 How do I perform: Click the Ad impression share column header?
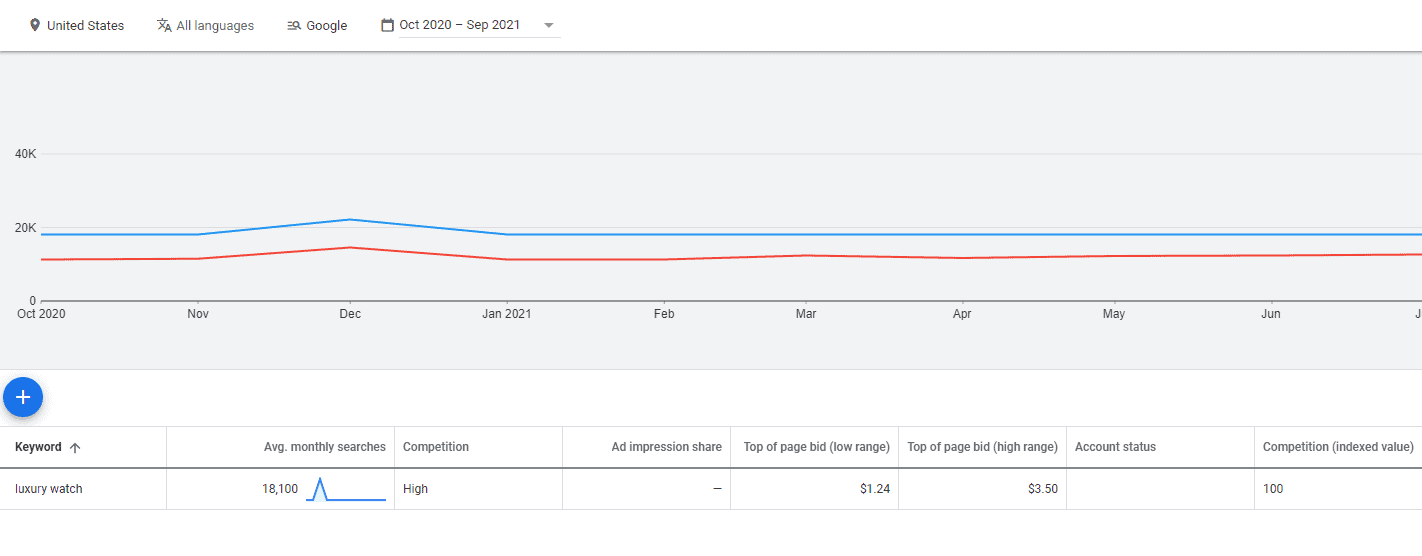tap(666, 447)
